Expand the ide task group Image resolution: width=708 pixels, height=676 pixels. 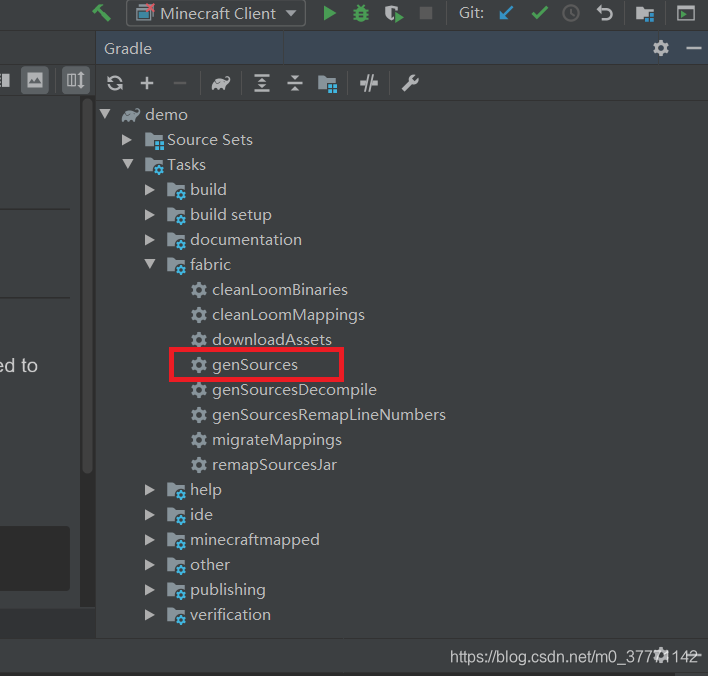coord(149,515)
